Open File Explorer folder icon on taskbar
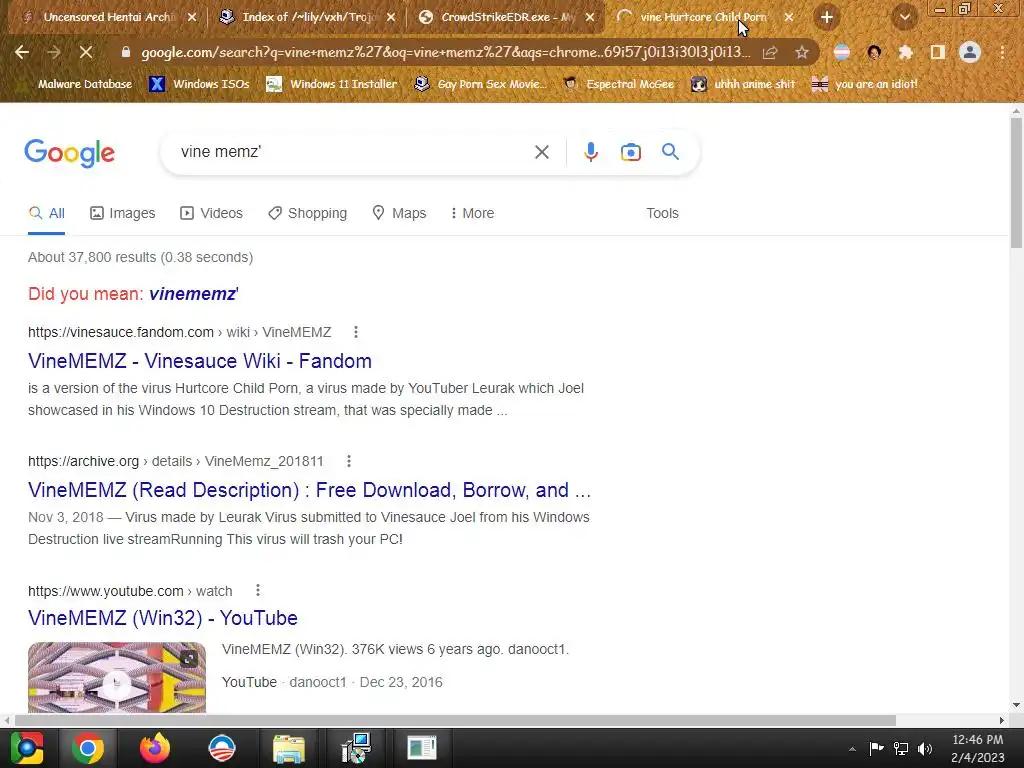The image size is (1024, 768). tap(289, 748)
